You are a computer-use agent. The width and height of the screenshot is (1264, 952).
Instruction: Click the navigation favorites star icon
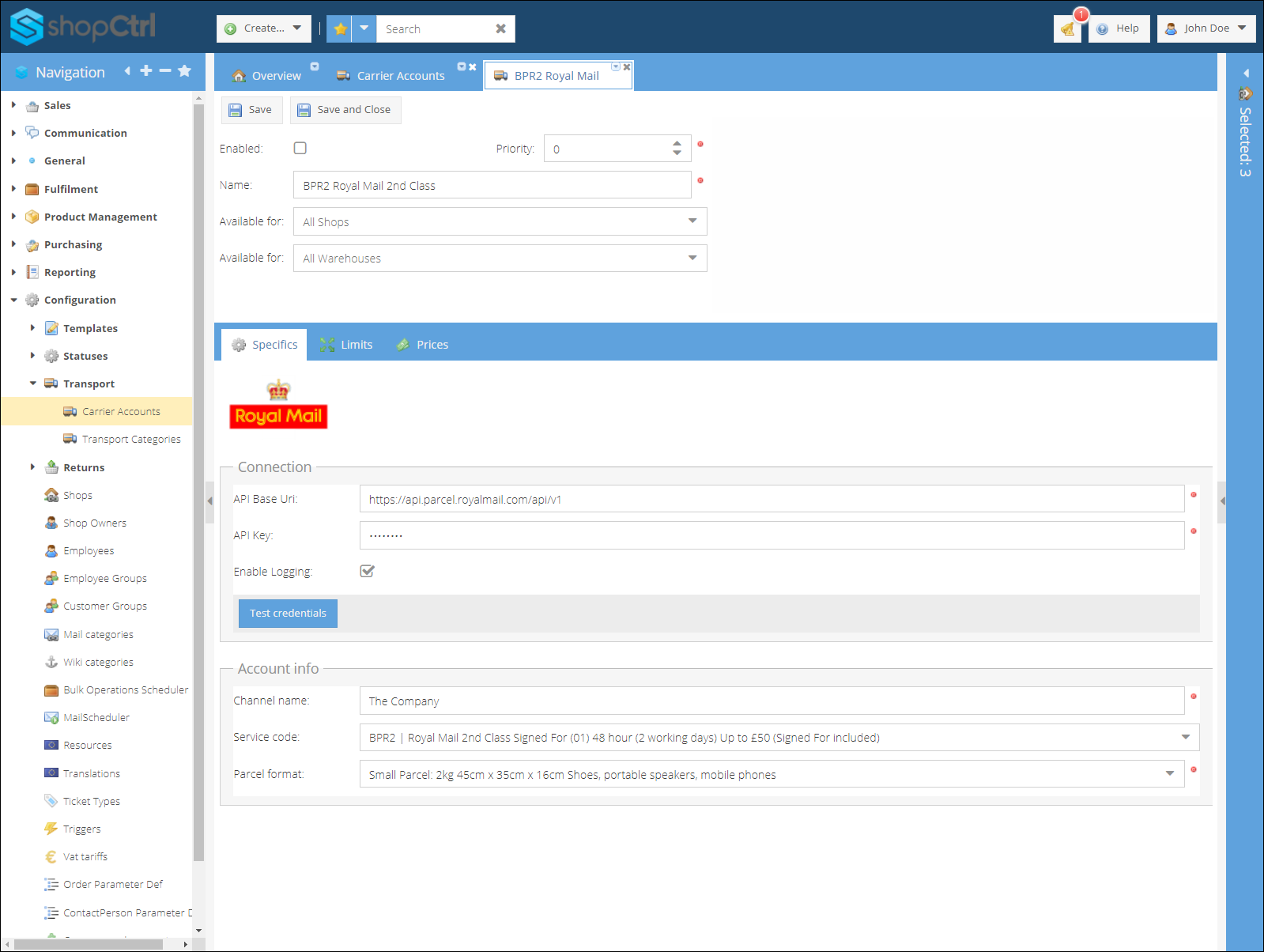[x=185, y=71]
